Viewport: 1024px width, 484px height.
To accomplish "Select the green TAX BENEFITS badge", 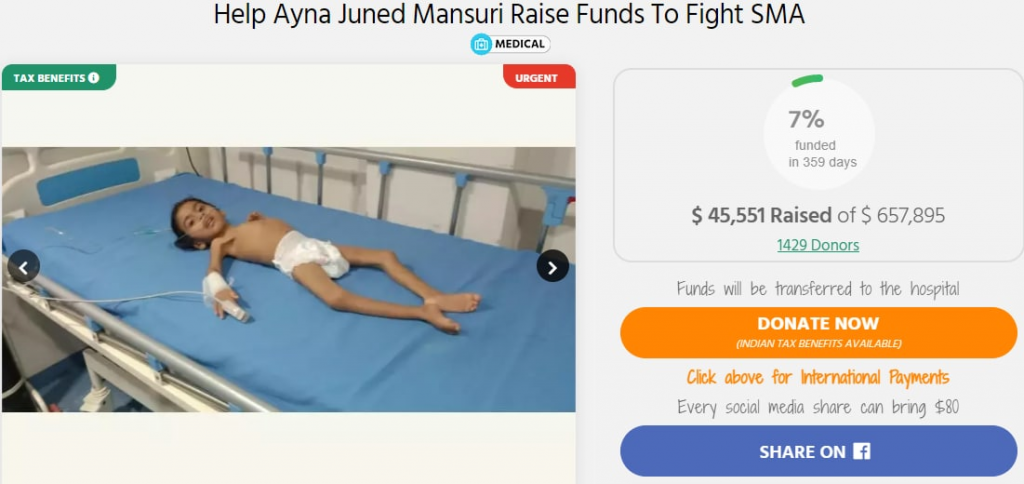I will [x=59, y=77].
